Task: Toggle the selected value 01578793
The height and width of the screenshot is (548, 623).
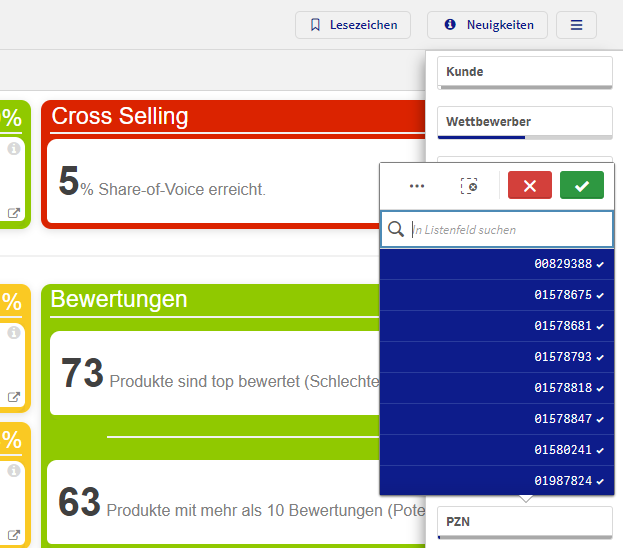Action: tap(497, 357)
